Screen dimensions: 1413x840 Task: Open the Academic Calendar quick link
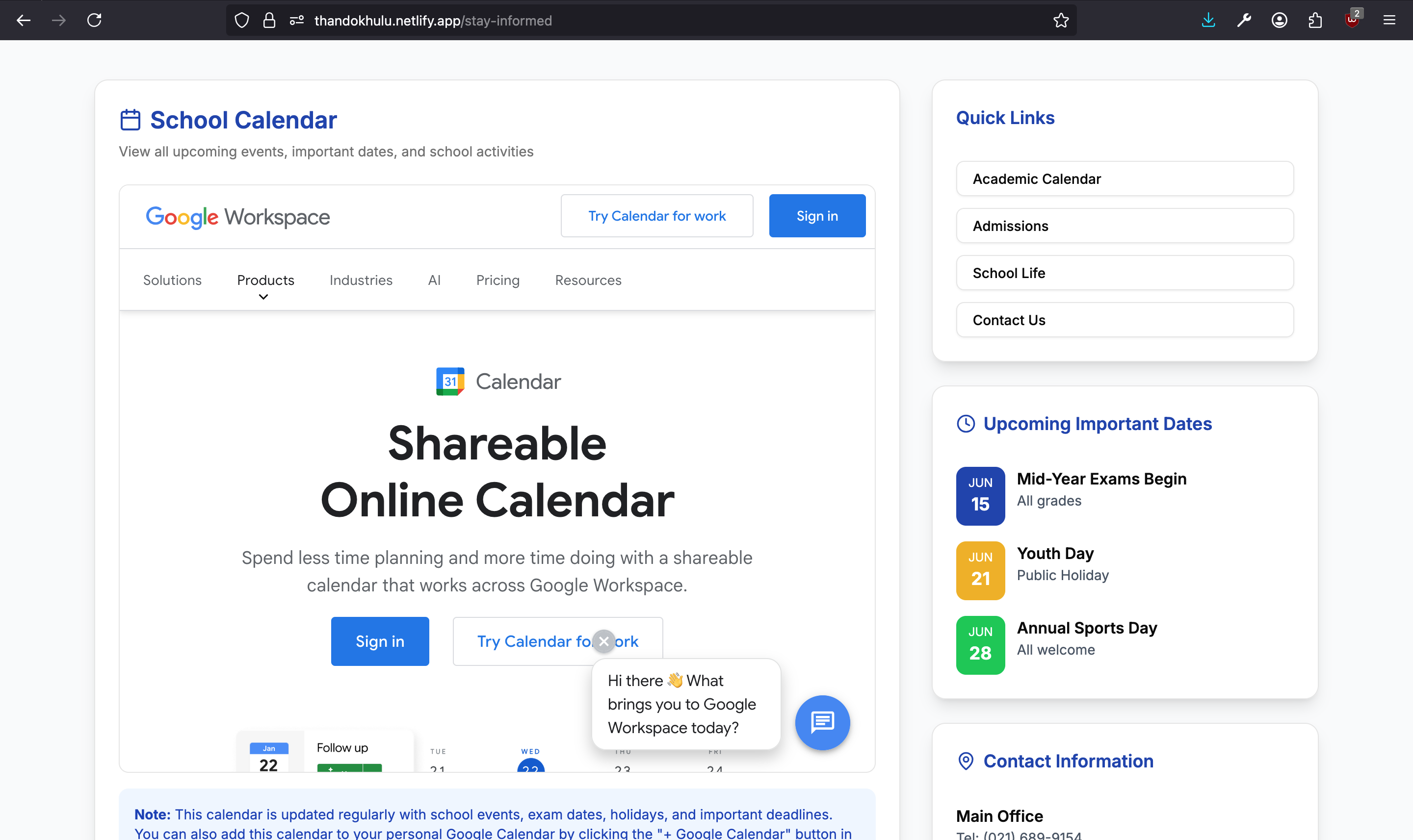pos(1125,179)
